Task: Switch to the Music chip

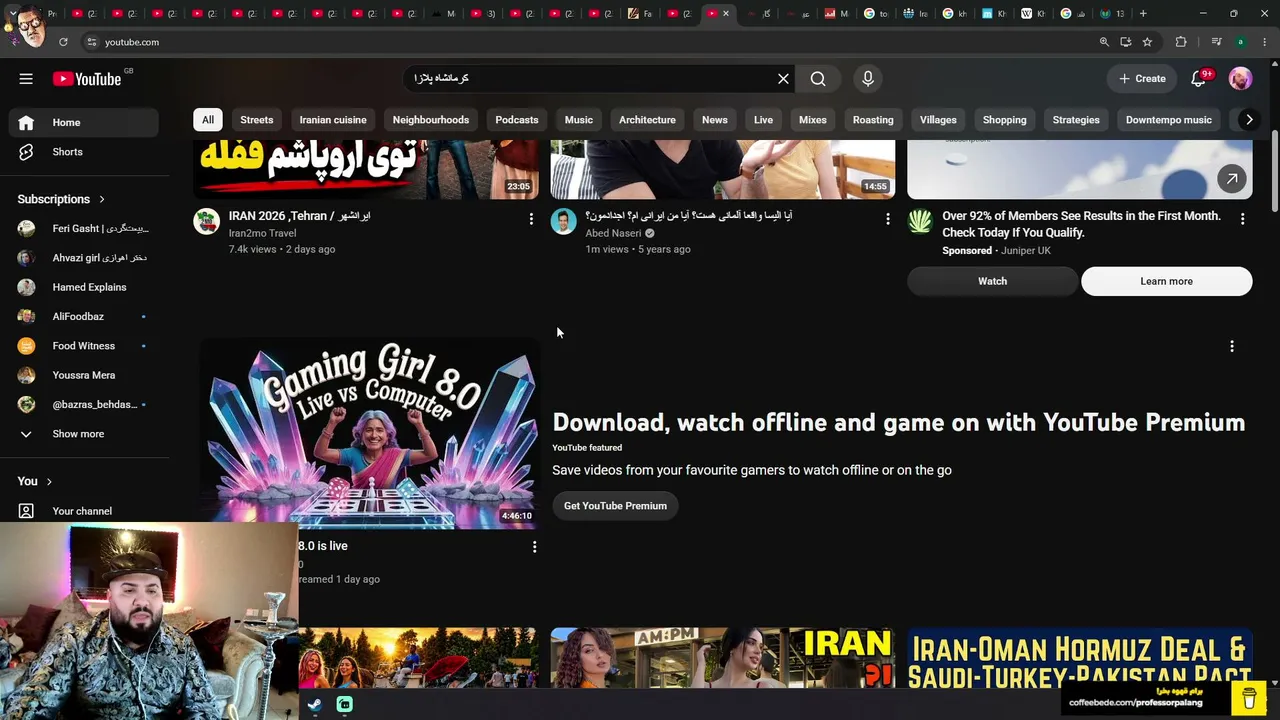Action: 579,120
